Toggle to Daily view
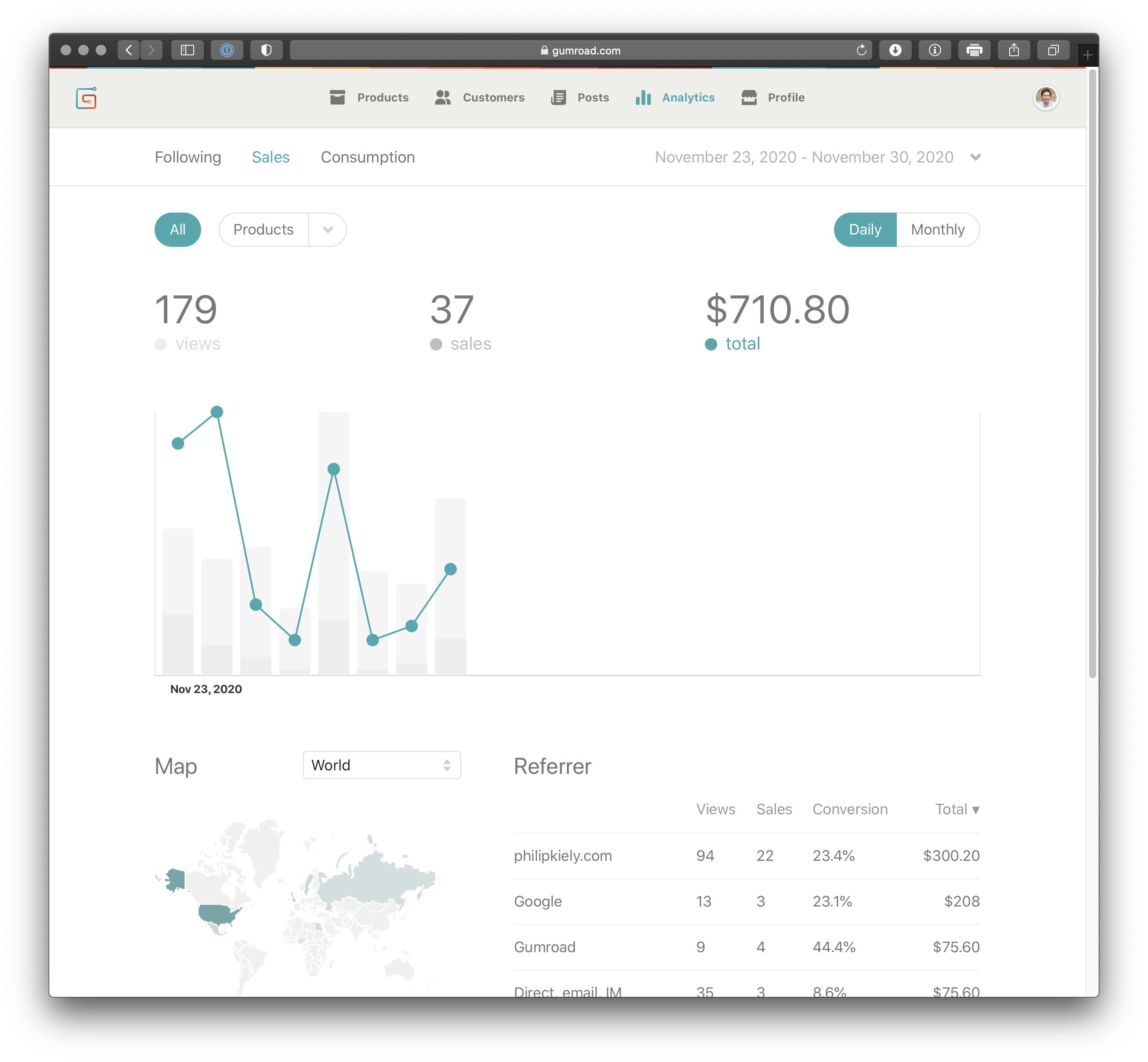The height and width of the screenshot is (1062, 1148). [863, 229]
